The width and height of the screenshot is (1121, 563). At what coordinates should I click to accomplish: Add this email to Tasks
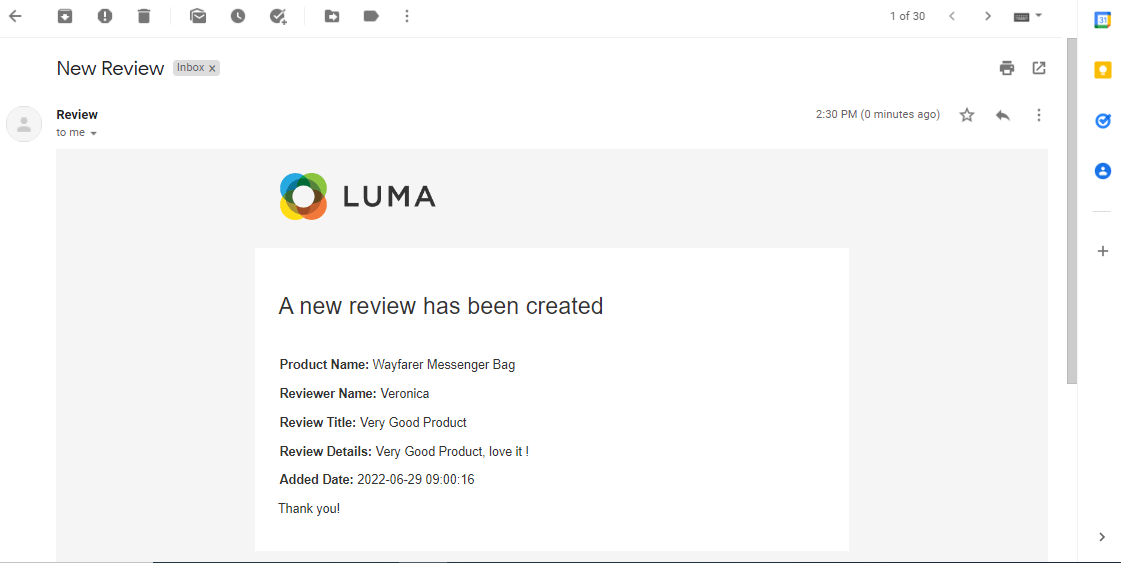pos(278,16)
